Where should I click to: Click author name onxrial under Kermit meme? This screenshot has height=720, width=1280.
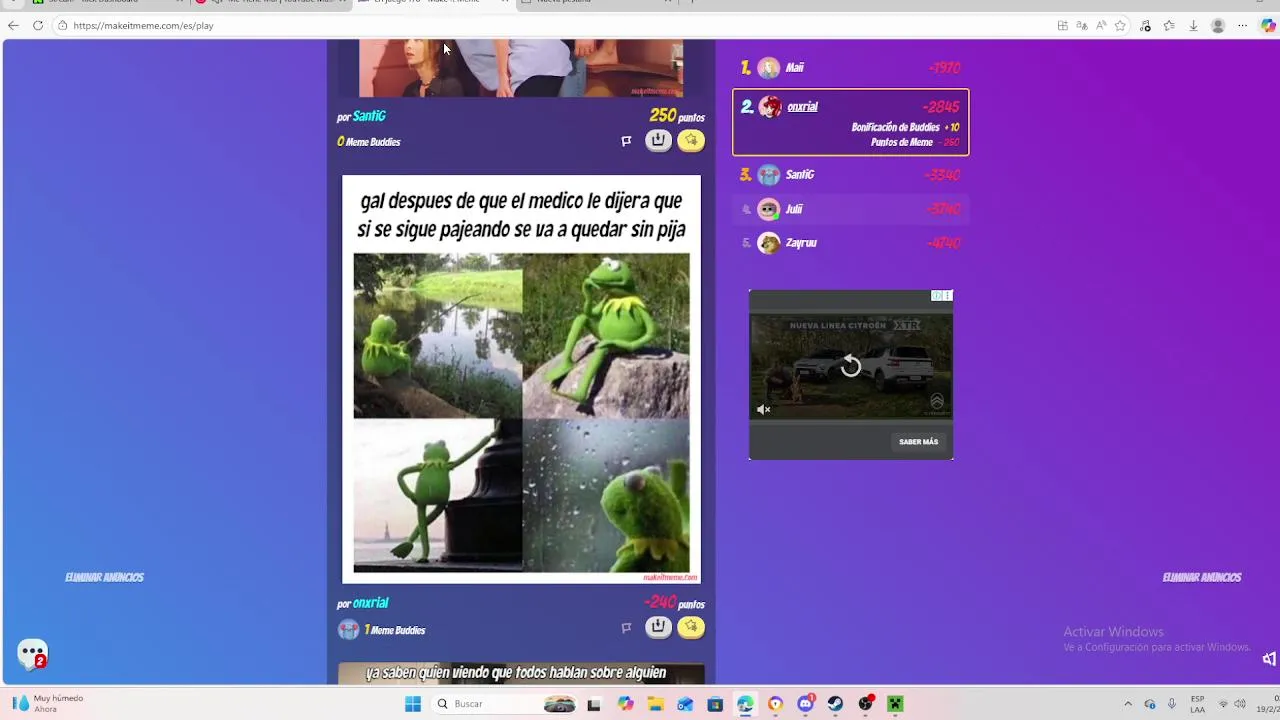(x=370, y=603)
